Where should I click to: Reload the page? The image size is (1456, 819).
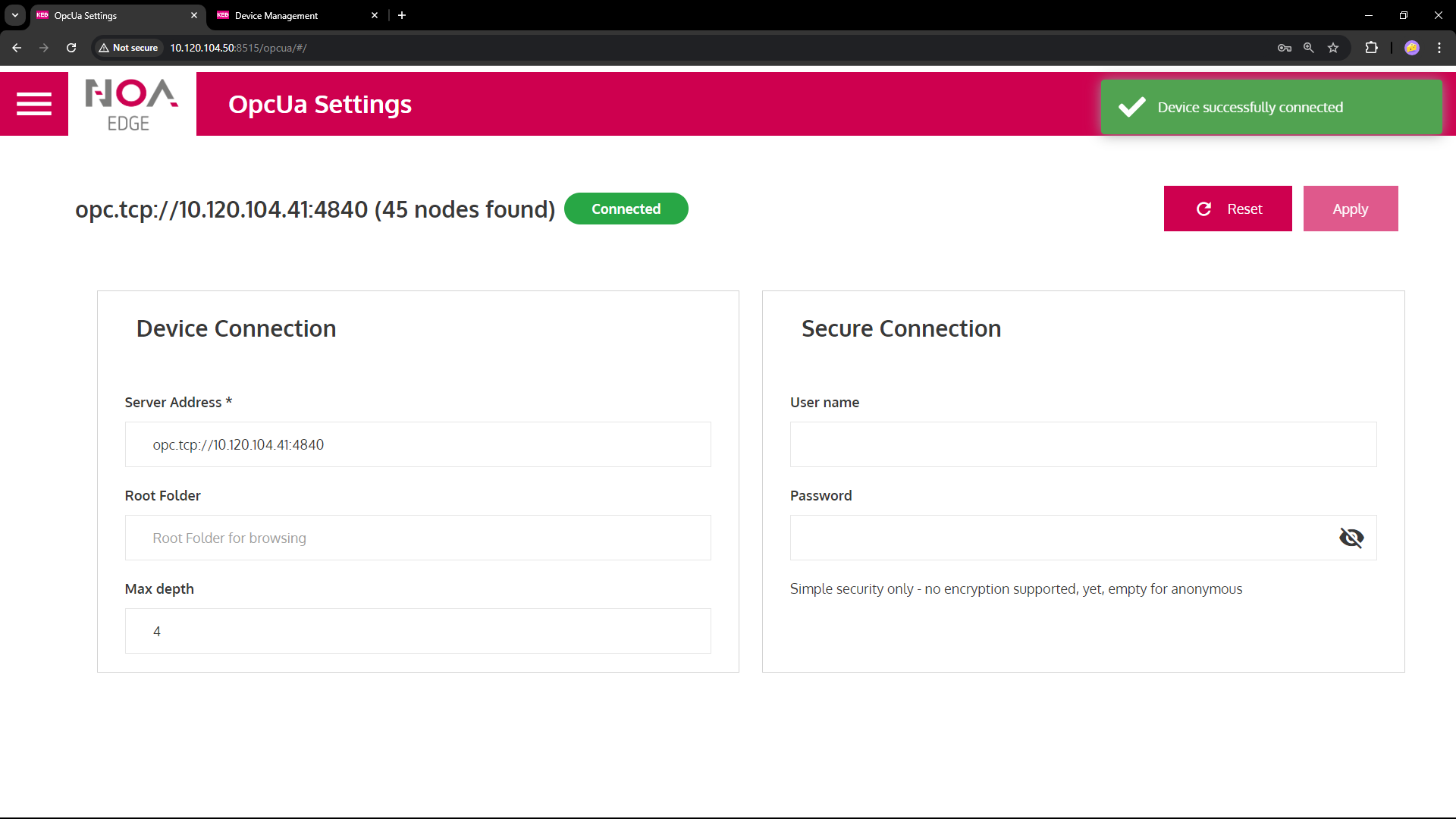[71, 48]
